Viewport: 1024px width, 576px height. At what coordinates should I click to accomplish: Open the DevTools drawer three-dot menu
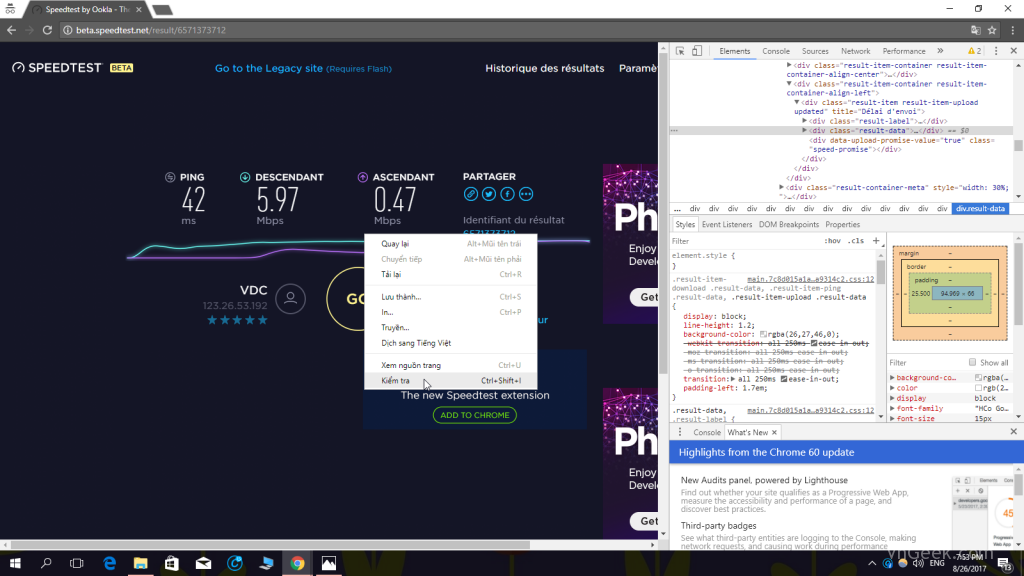680,432
